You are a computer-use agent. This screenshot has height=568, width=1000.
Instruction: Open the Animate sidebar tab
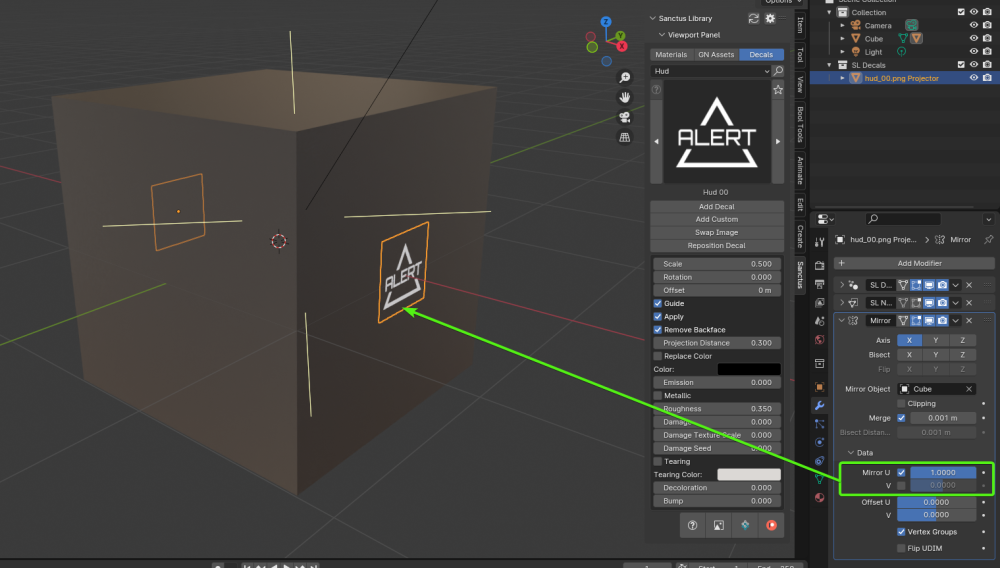(x=800, y=171)
